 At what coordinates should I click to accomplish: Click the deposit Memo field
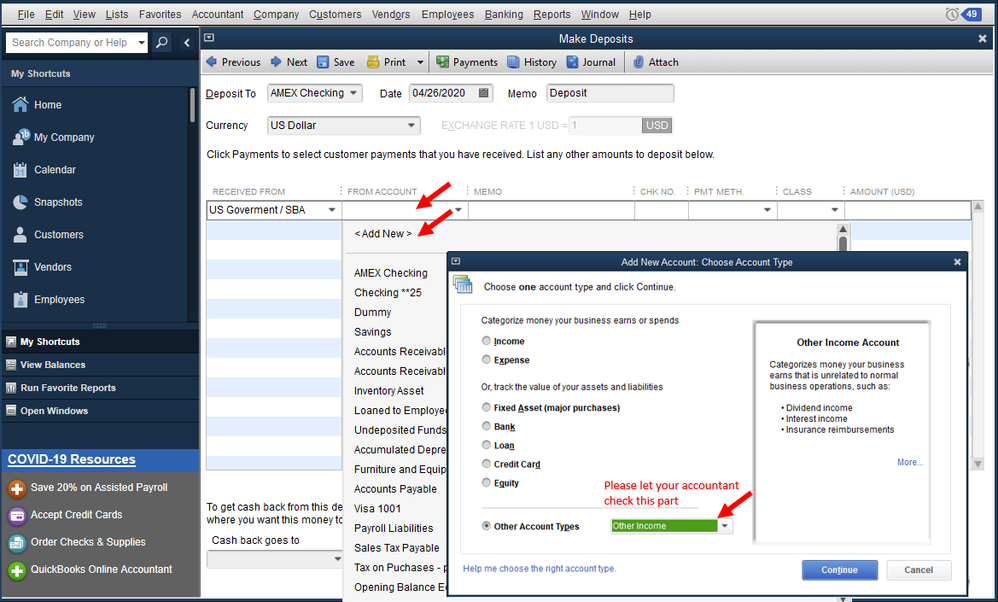point(610,93)
